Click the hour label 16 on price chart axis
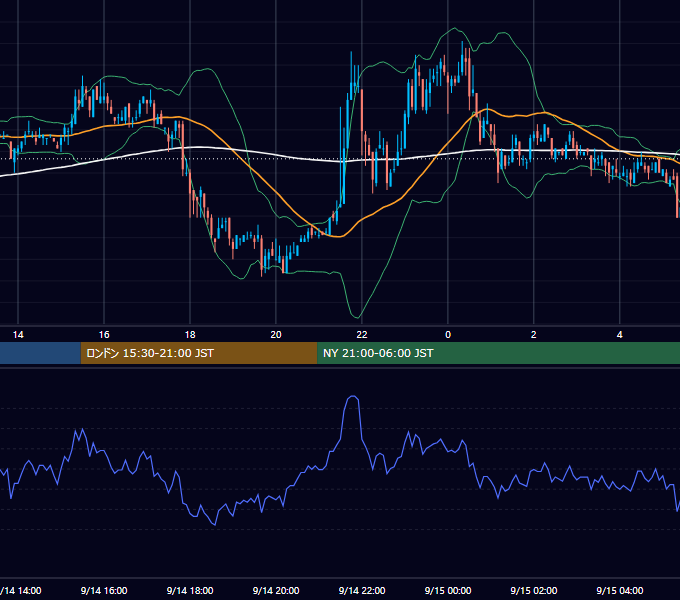Viewport: 680px width, 600px height. [104, 335]
